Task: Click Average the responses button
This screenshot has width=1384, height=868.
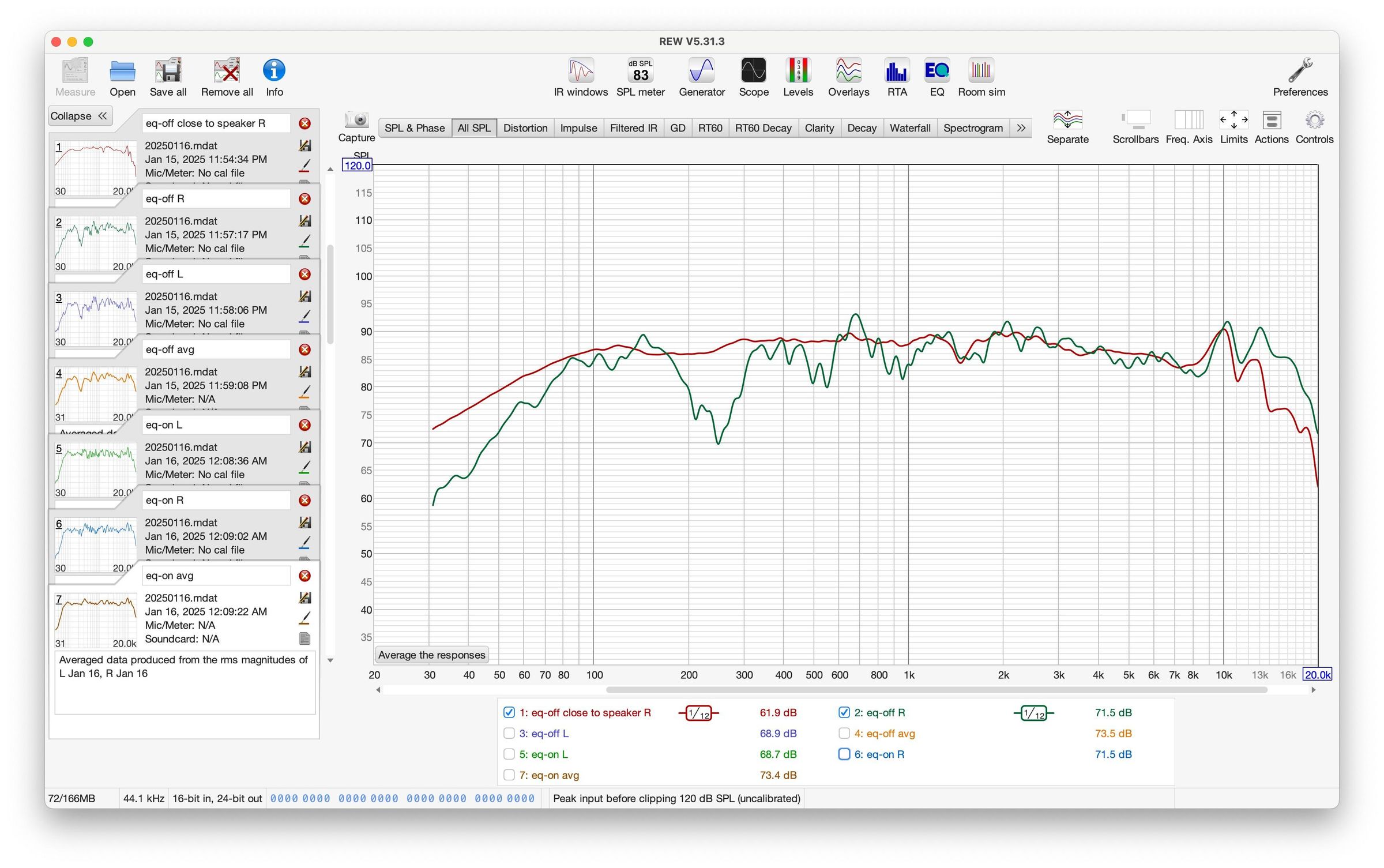Action: point(431,655)
